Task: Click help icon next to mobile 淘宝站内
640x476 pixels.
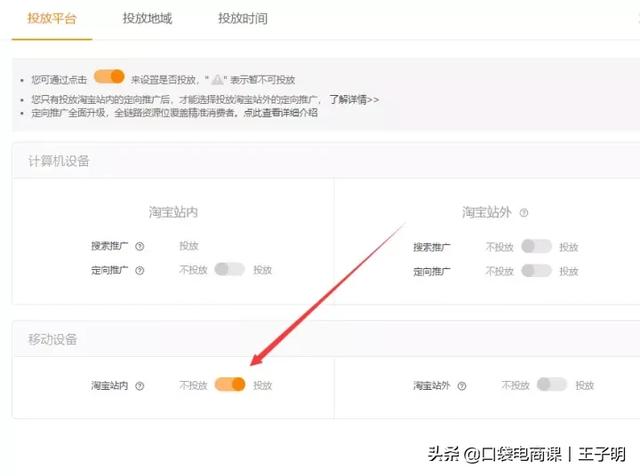Action: click(140, 386)
